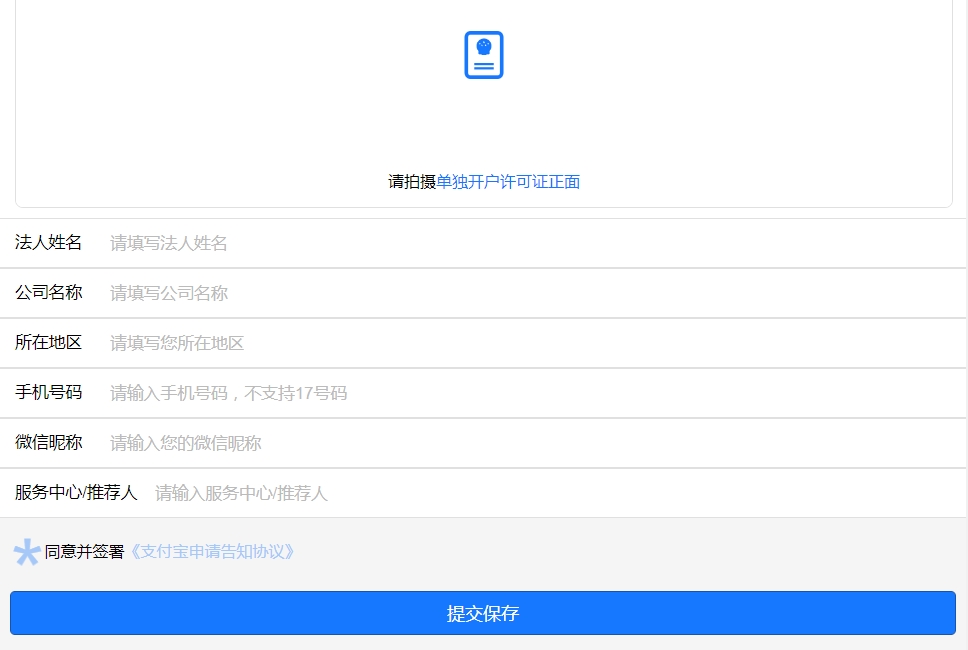Viewport: 968px width, 650px height.
Task: Click the blue asterisk agreement icon
Action: point(26,552)
